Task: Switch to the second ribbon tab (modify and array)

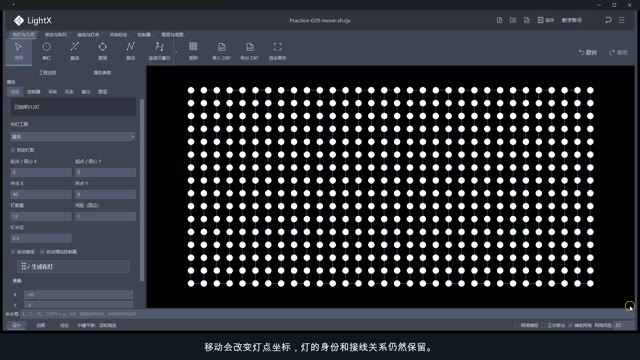Action: pos(56,35)
